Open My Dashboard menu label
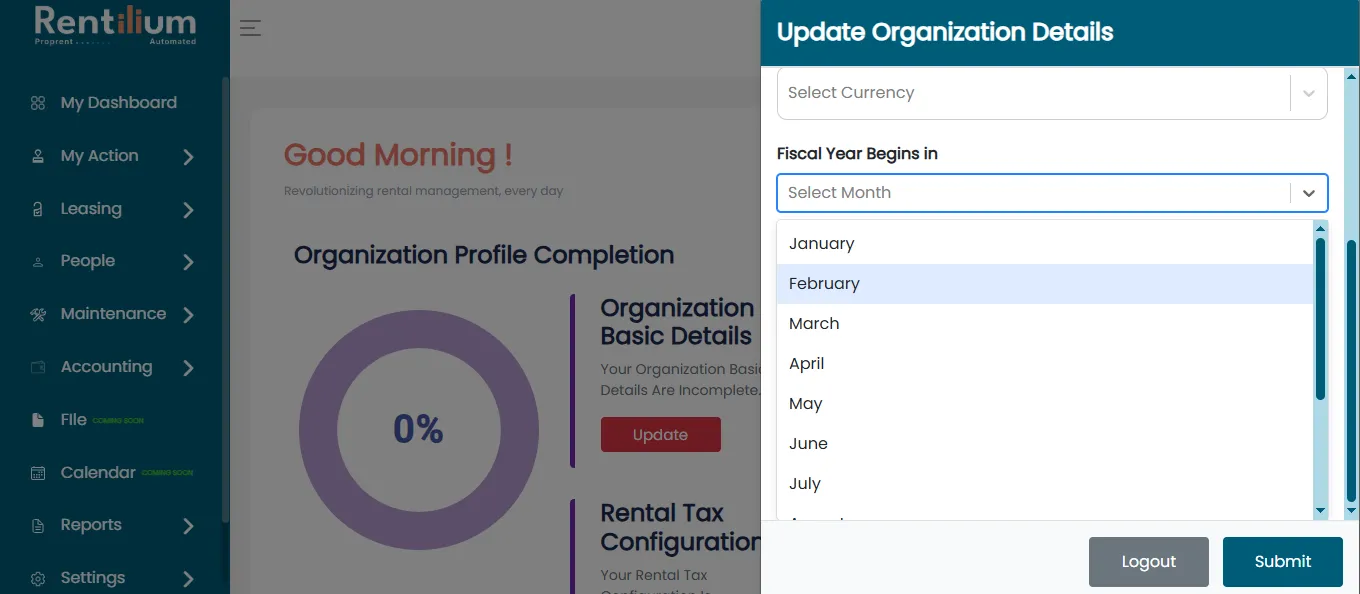 point(119,103)
